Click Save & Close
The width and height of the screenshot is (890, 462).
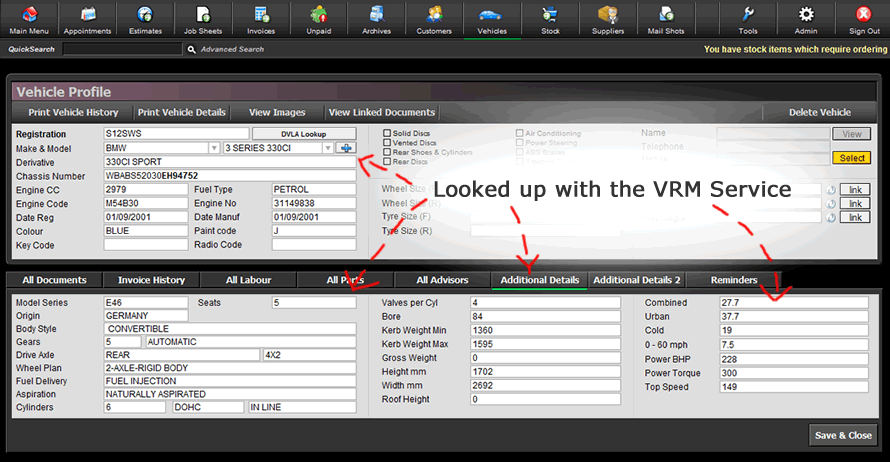pos(843,435)
